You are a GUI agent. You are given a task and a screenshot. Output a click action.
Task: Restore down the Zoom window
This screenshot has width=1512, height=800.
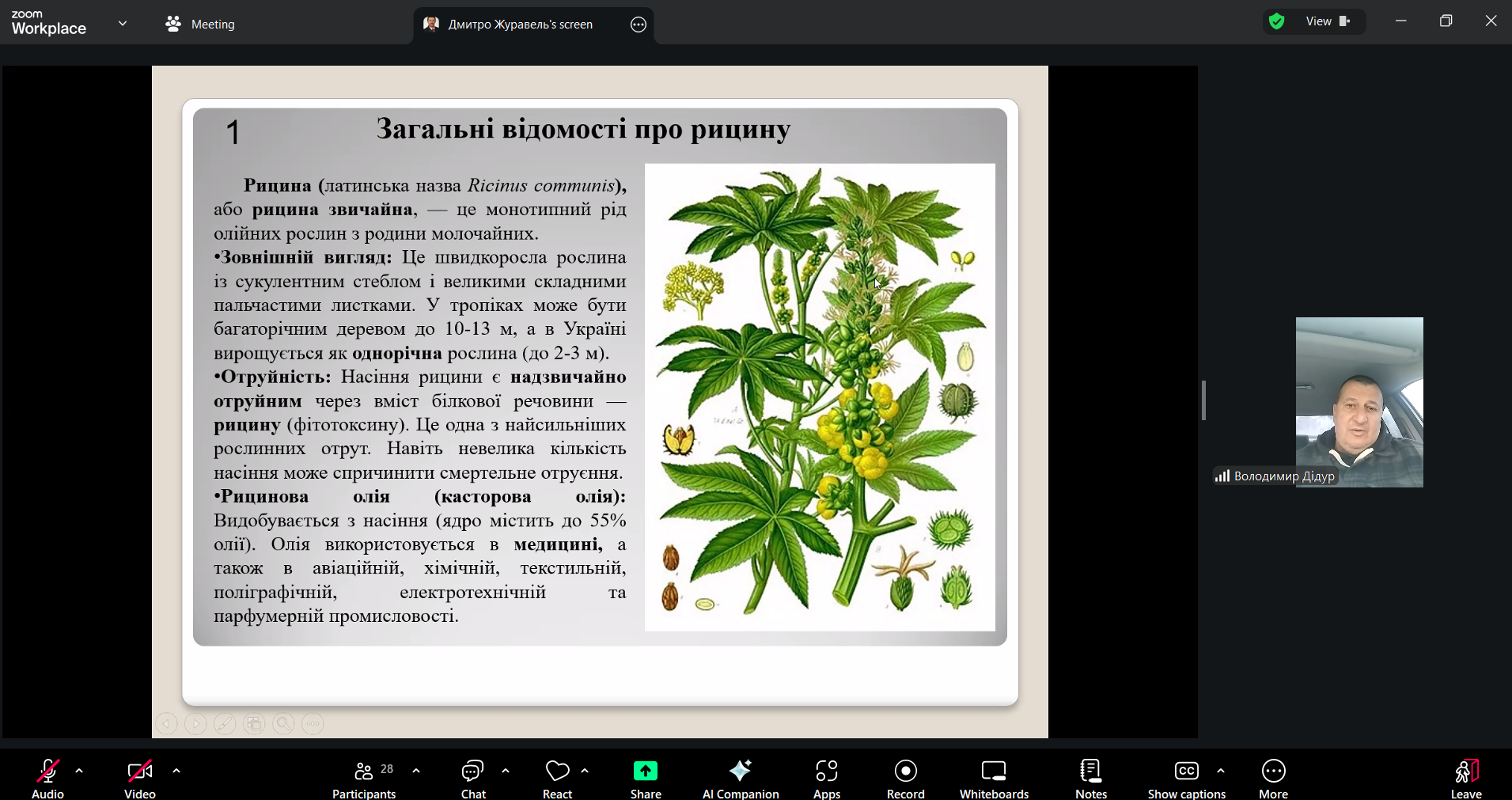pyautogui.click(x=1446, y=21)
